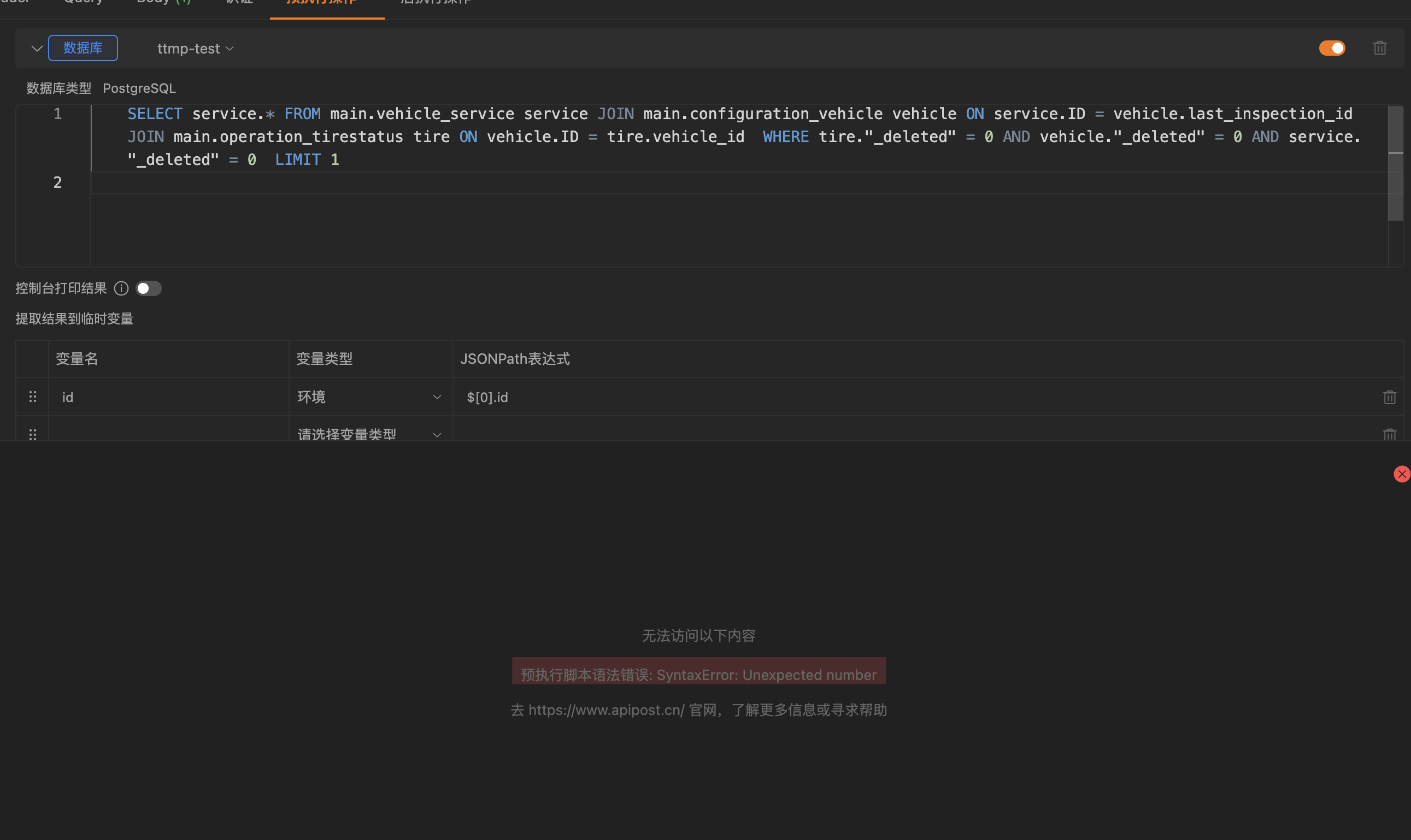Delete the id variable row
Image resolution: width=1411 pixels, height=840 pixels.
click(1389, 398)
